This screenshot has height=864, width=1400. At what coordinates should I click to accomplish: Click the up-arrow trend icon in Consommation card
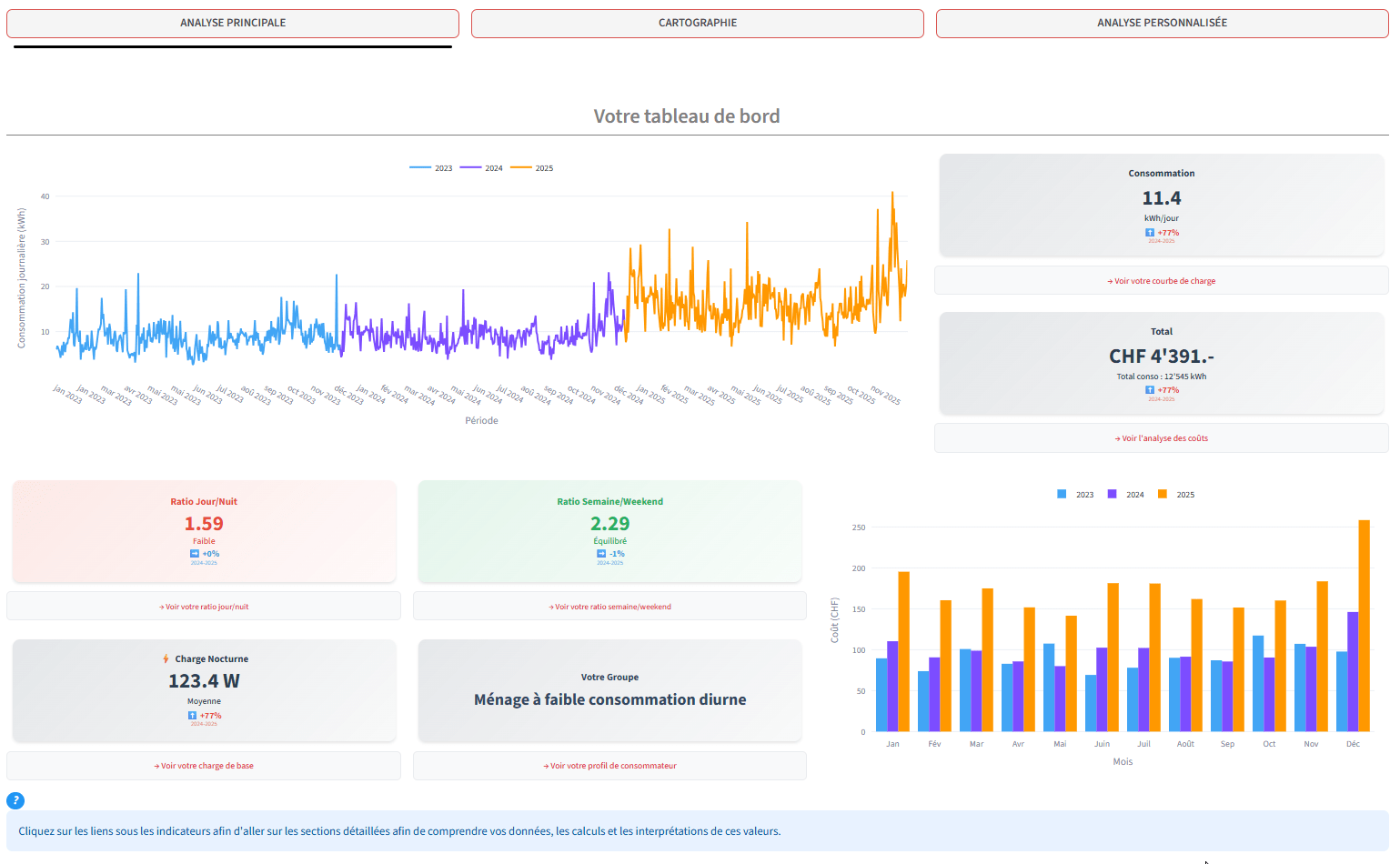(x=1150, y=233)
